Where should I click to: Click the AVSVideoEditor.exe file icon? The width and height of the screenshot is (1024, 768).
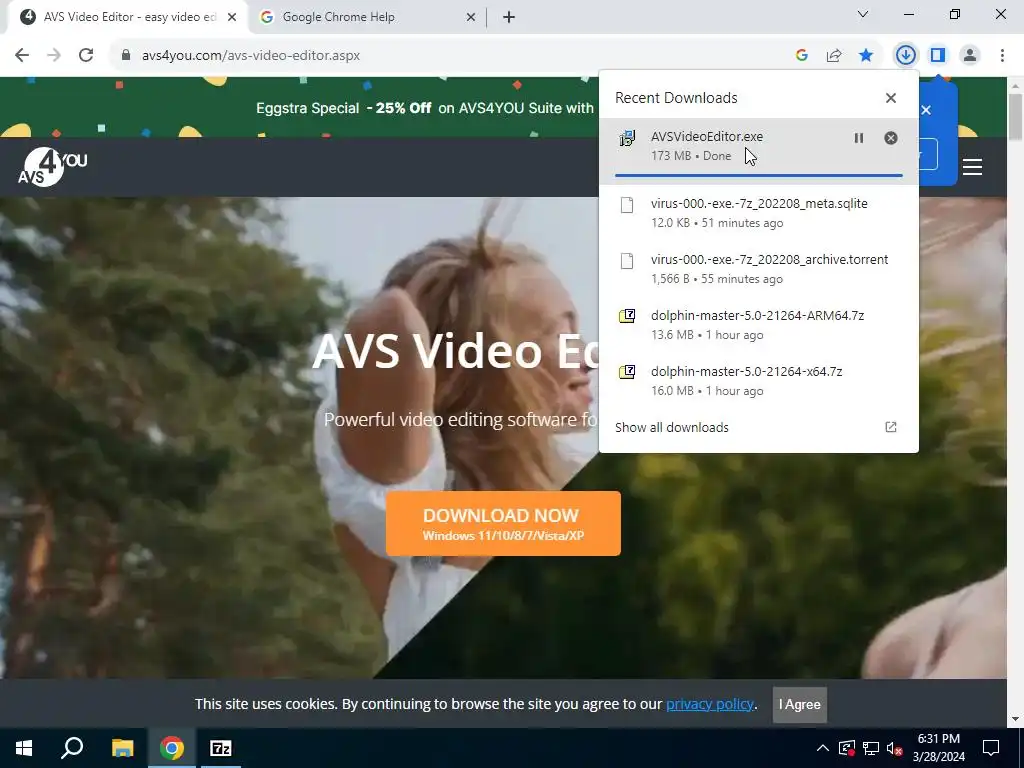pyautogui.click(x=627, y=138)
